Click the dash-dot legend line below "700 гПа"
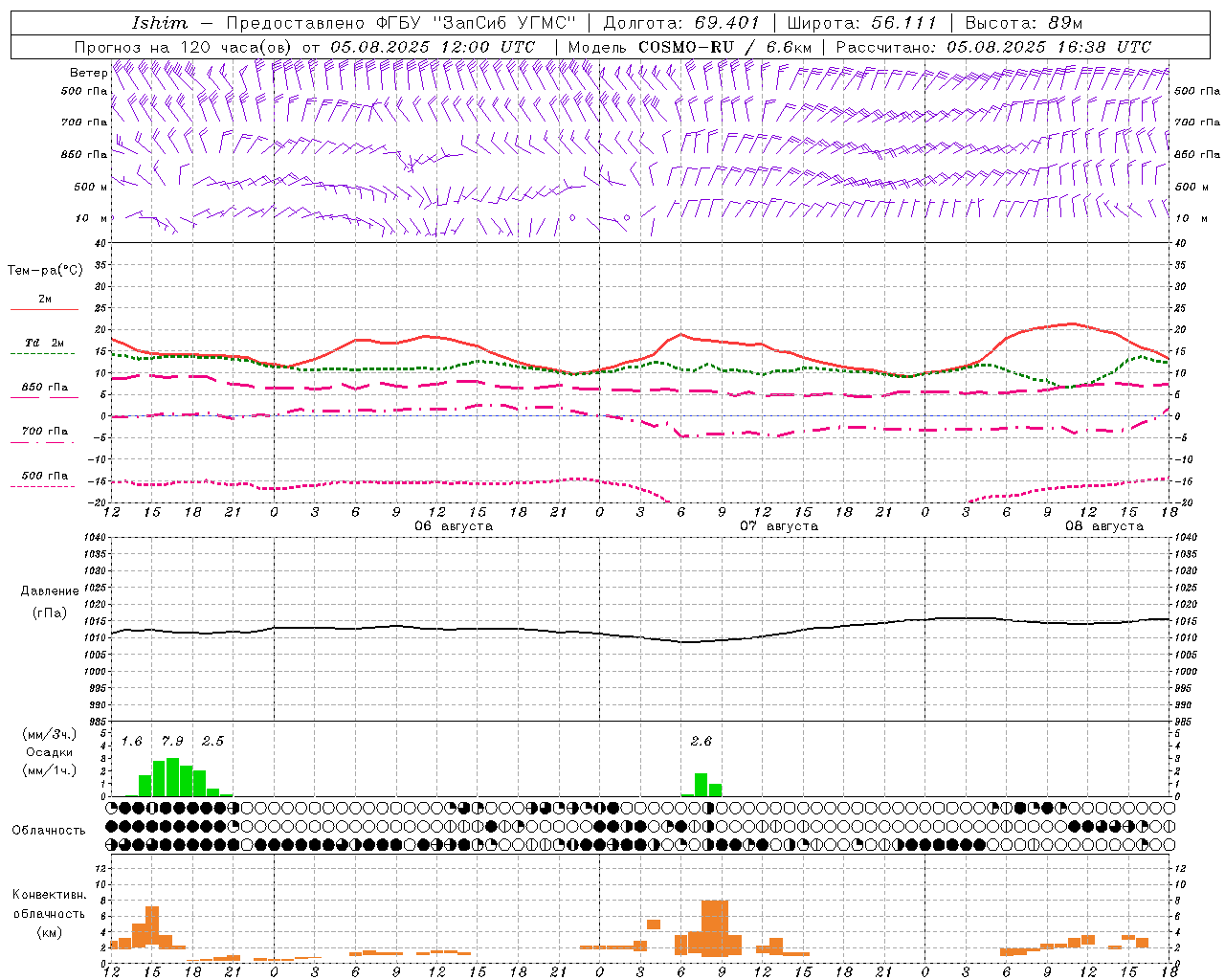Screen dimensions: 1225x980 (43, 442)
